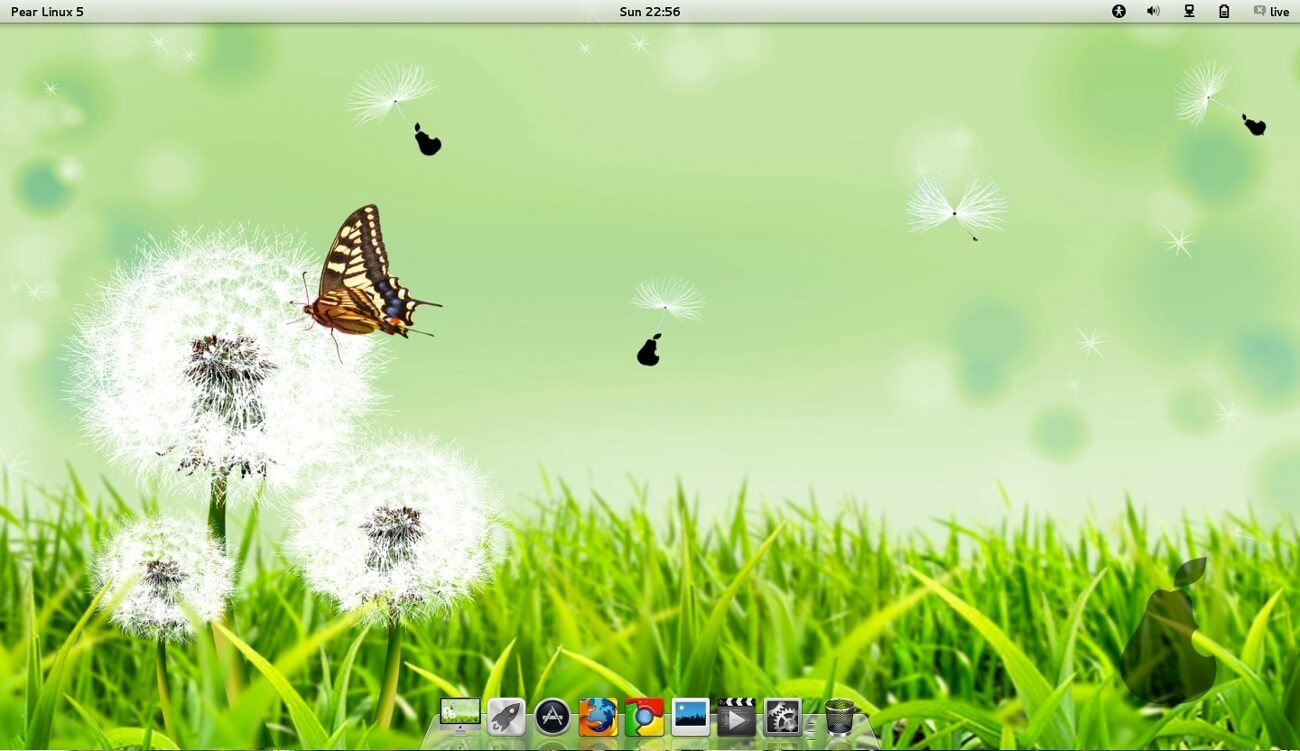Screen dimensions: 1300x751
Task: Open the Trash bin in dock
Action: [x=839, y=716]
